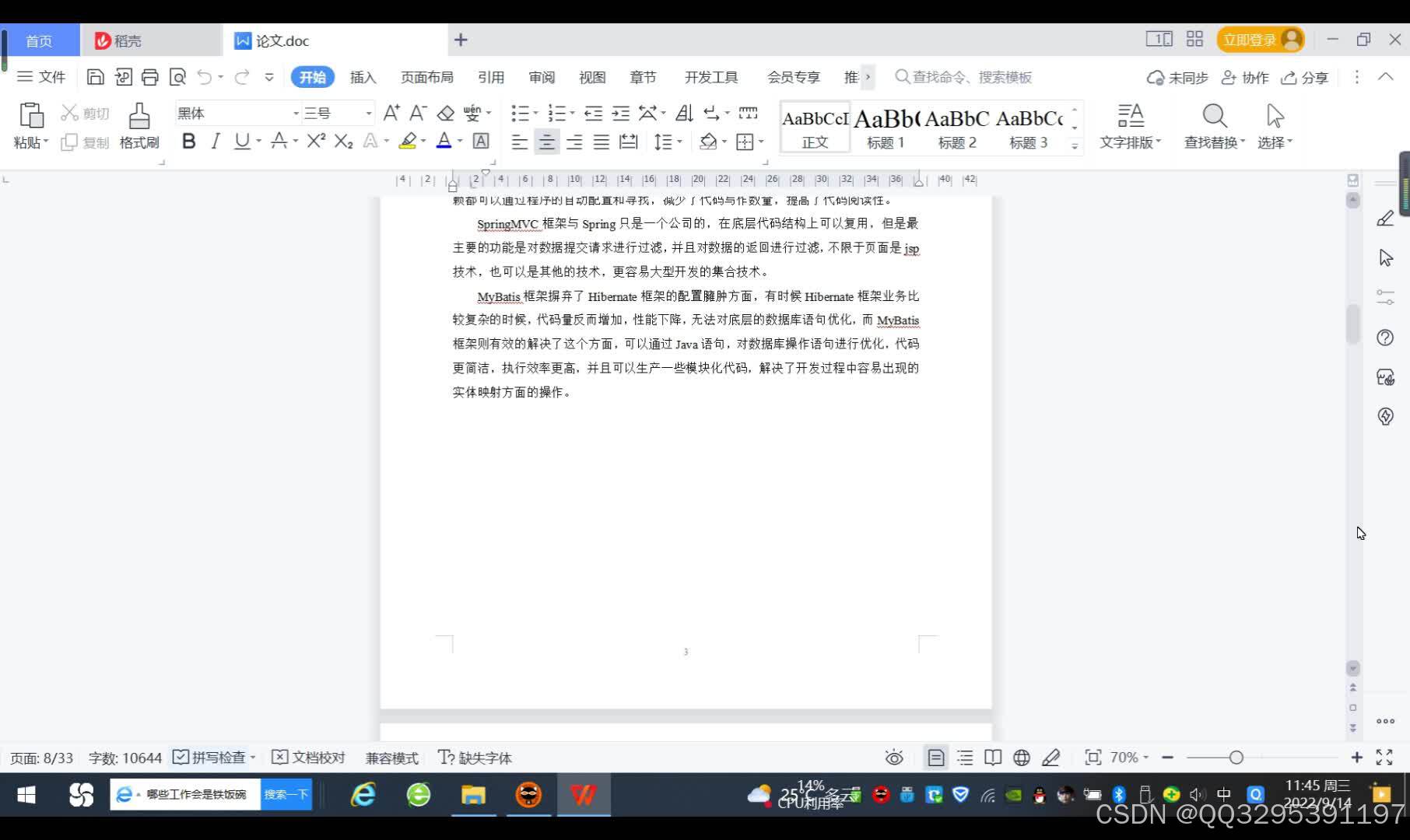Justify text alignment
1410x840 pixels.
click(602, 142)
